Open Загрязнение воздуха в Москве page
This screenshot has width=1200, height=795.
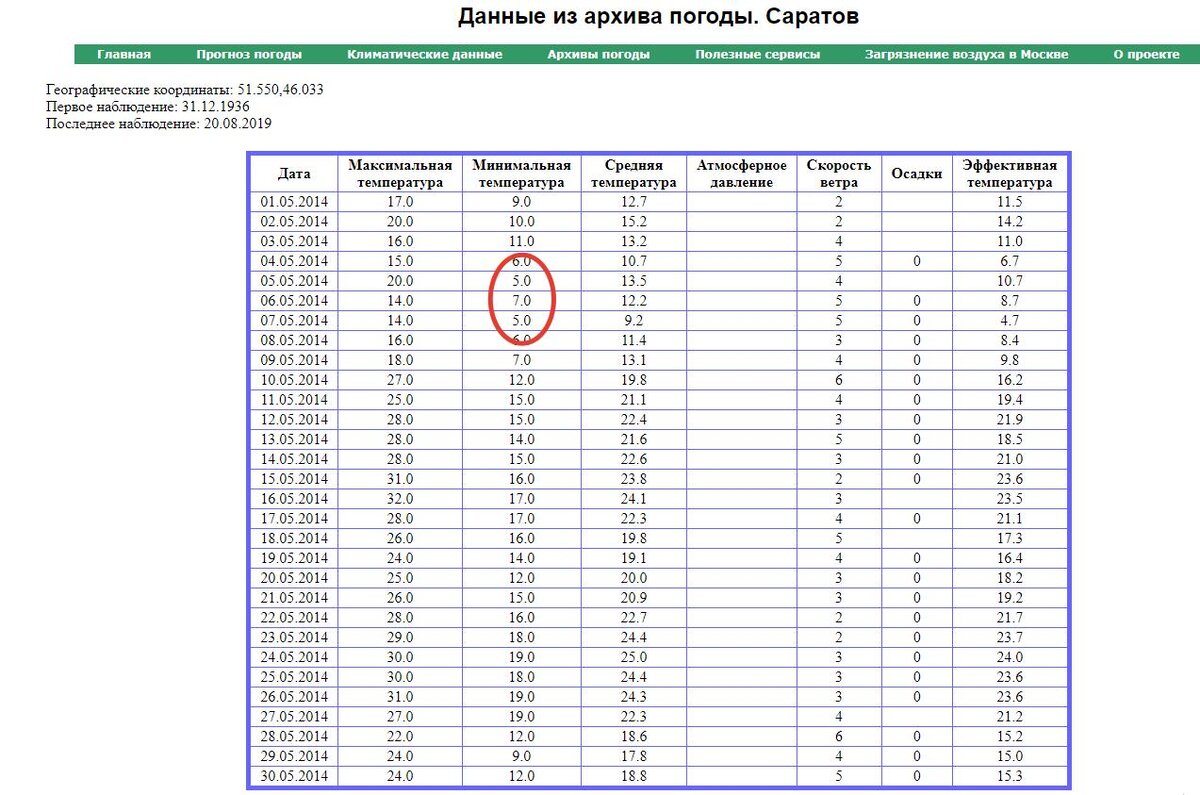click(x=967, y=54)
